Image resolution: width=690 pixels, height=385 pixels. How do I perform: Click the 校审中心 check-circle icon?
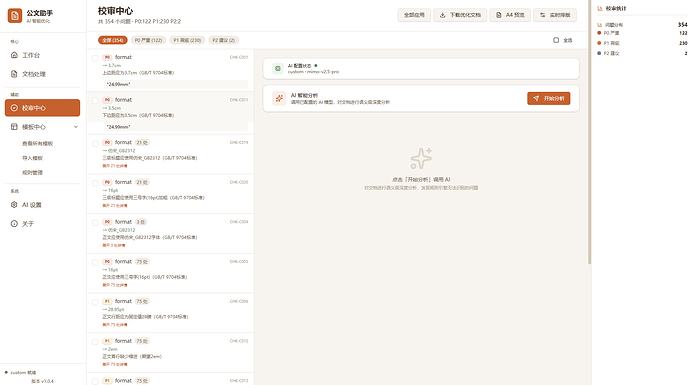[14, 108]
